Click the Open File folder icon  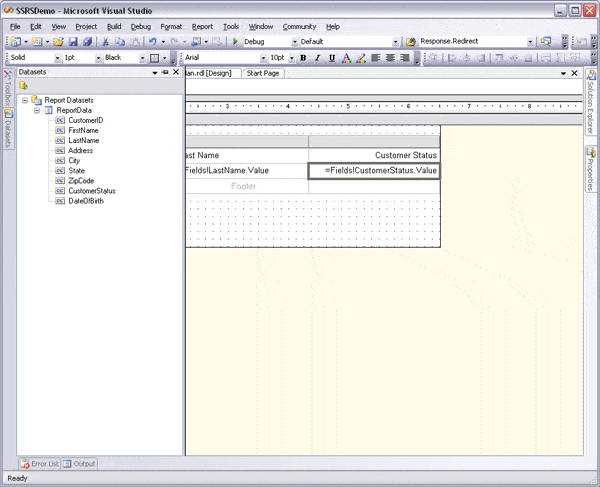58,41
